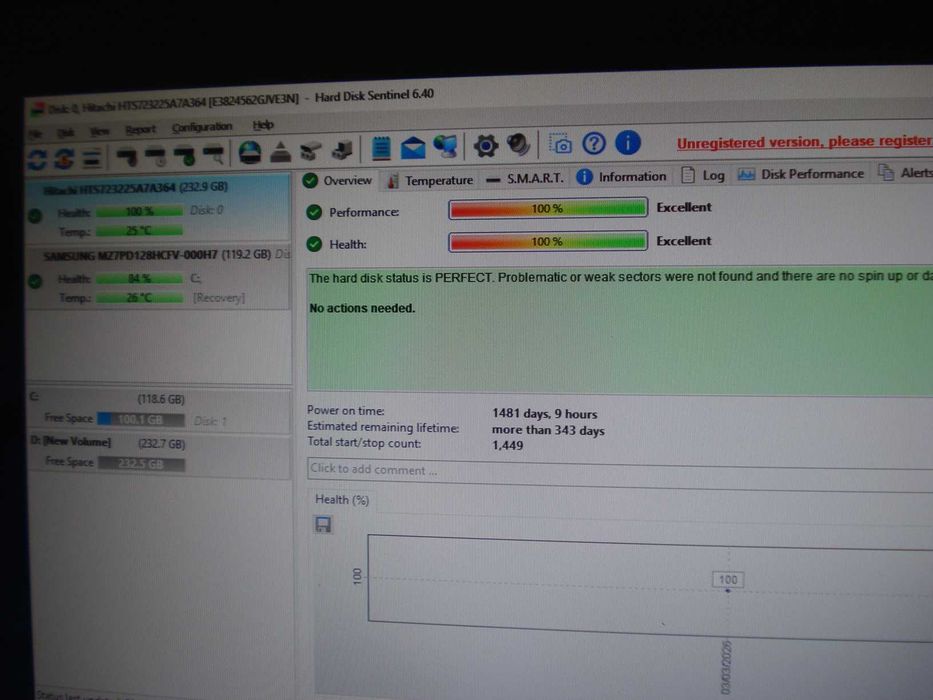Click the blue 'i' about icon

tap(627, 143)
